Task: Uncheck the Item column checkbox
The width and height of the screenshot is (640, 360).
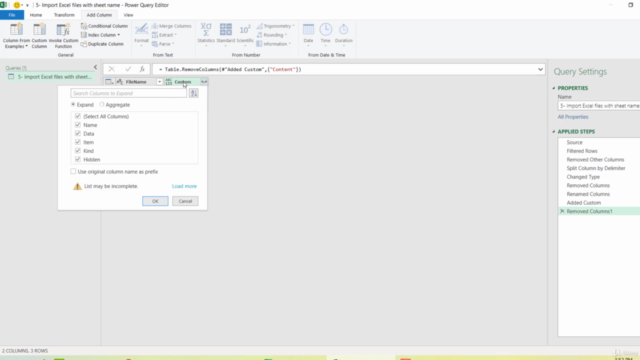Action: click(78, 142)
